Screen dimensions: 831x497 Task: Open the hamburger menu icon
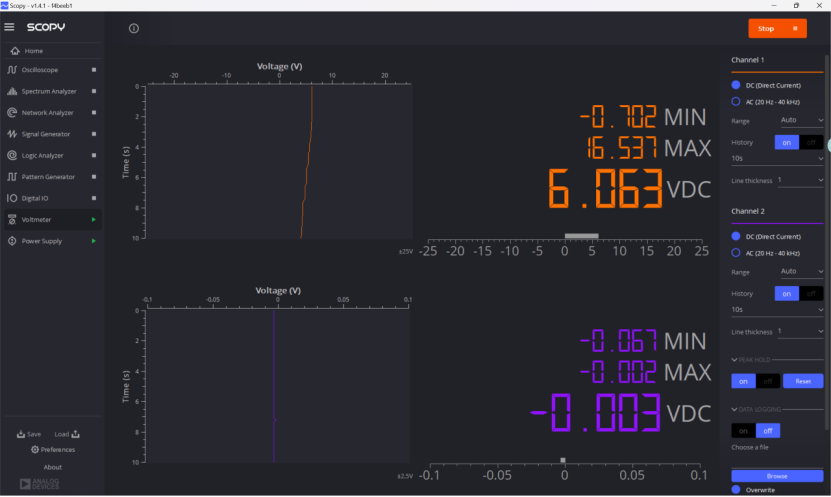point(9,26)
